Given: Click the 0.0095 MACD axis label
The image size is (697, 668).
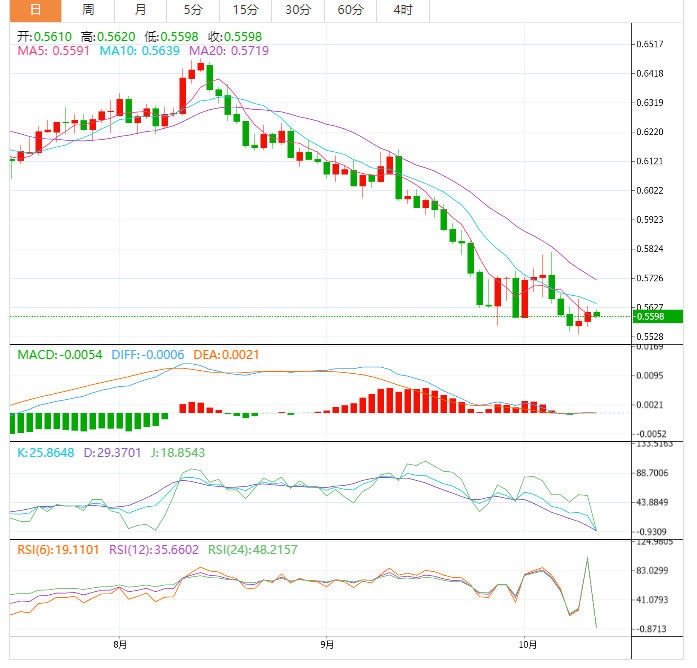Looking at the screenshot, I should pos(650,376).
